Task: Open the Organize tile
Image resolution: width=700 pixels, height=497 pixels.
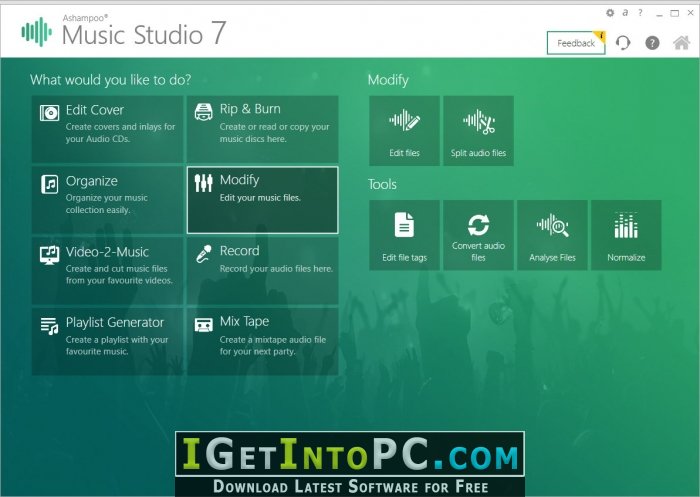Action: point(107,200)
